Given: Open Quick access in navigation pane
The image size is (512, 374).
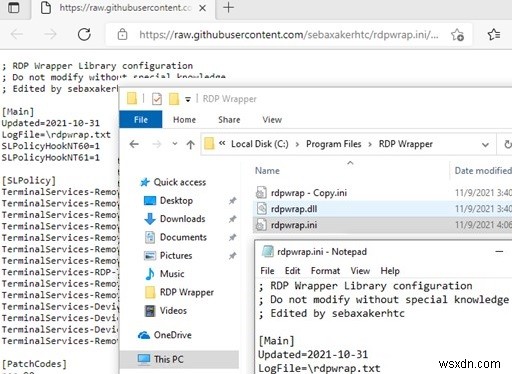Looking at the screenshot, I should [179, 182].
